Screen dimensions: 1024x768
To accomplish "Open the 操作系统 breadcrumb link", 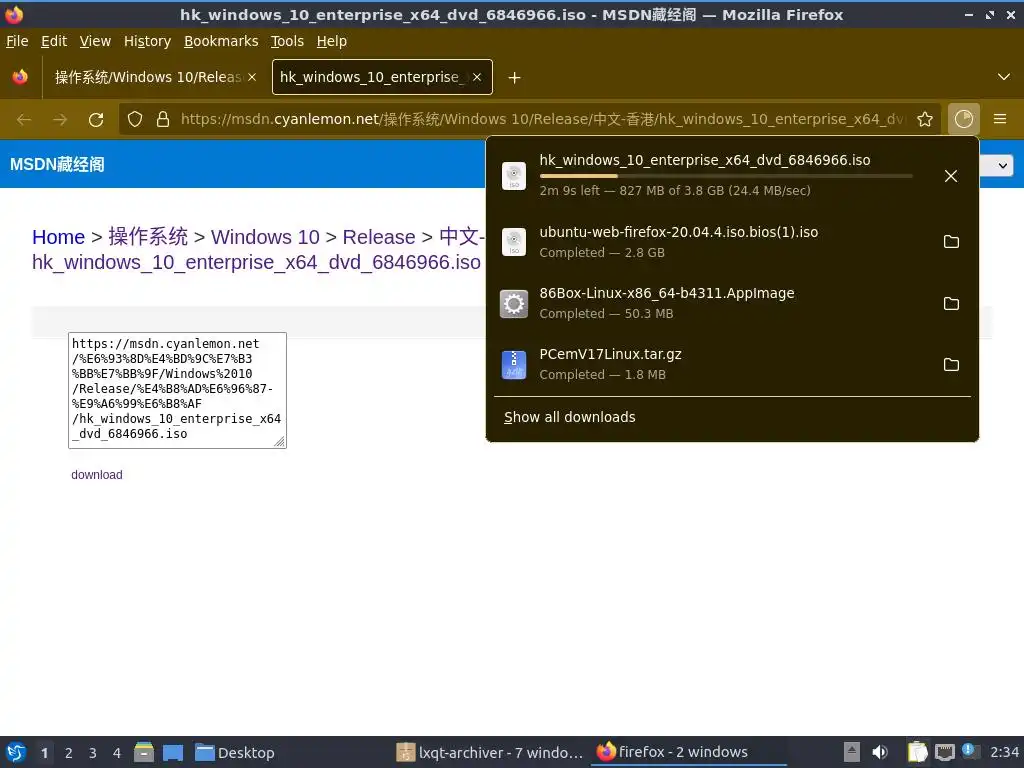I will 148,236.
